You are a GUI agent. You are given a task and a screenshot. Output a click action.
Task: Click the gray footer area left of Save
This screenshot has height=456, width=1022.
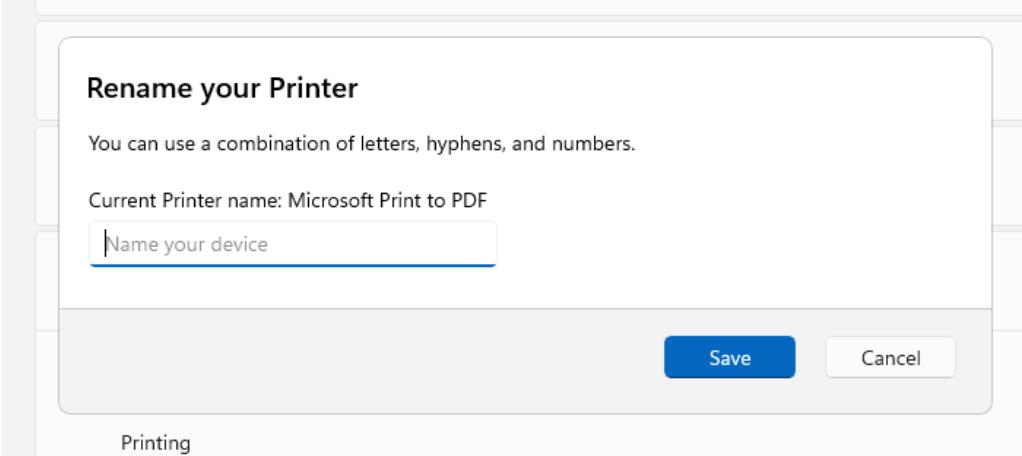360,358
